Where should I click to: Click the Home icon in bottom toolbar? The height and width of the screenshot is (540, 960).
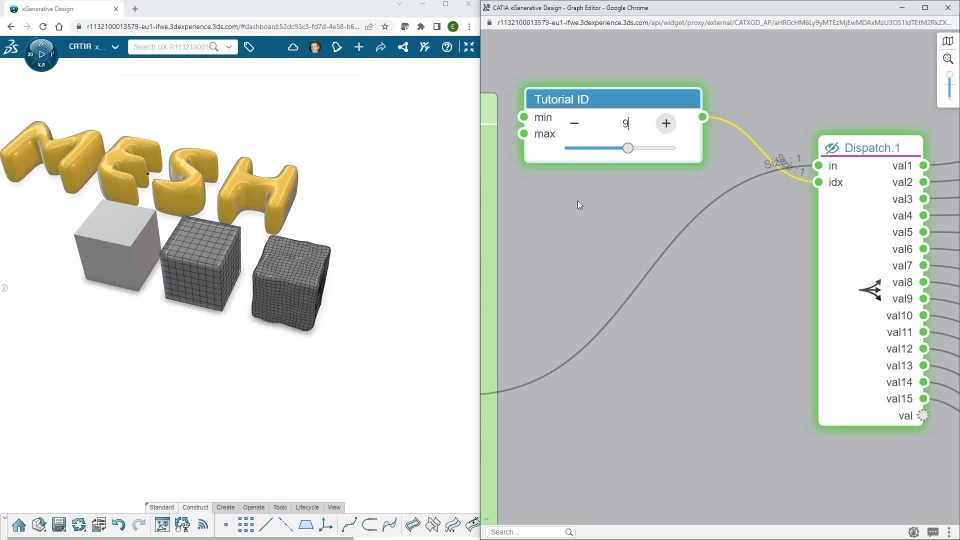(x=19, y=525)
